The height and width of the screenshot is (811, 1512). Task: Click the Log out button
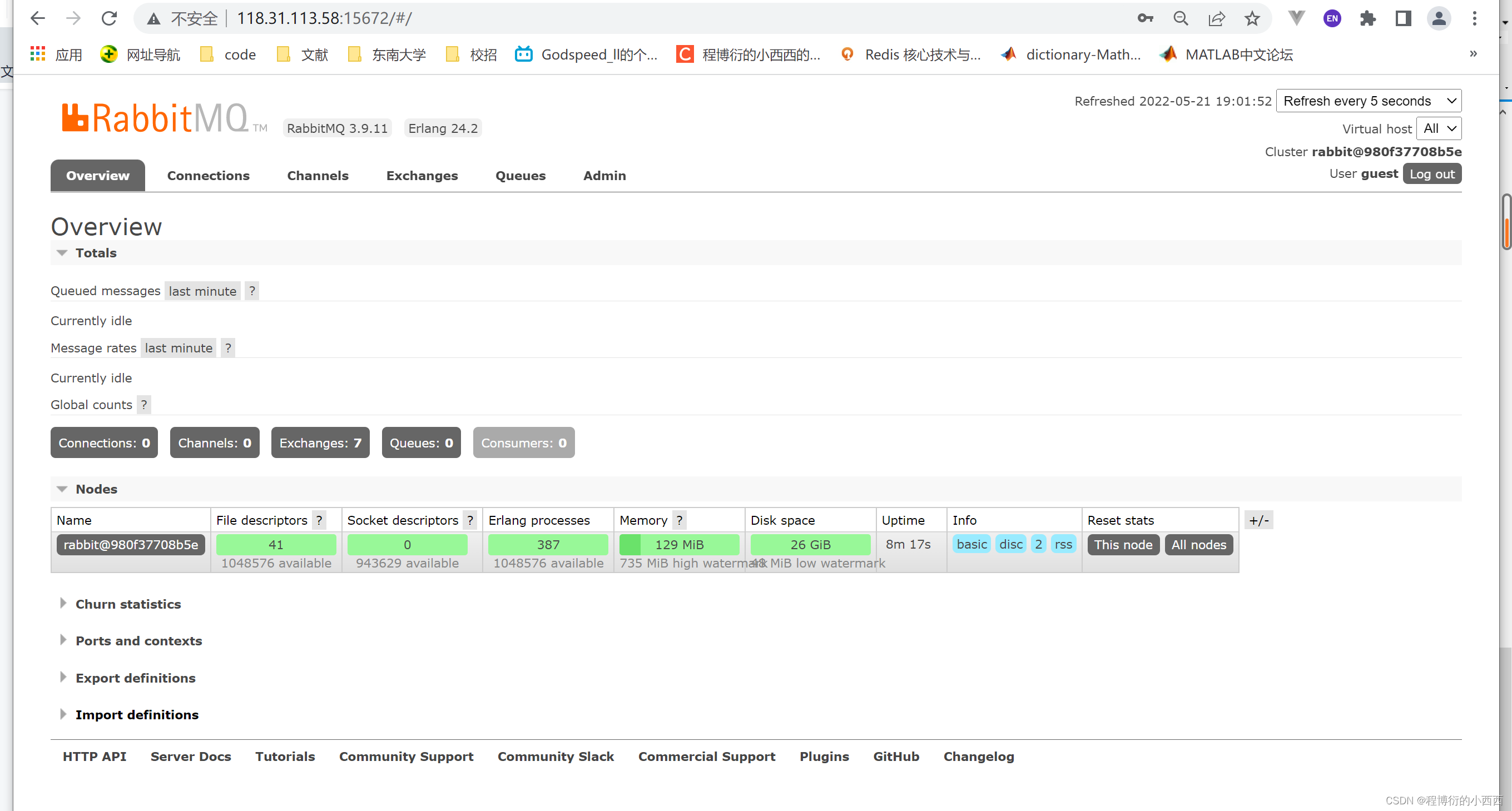[1431, 173]
